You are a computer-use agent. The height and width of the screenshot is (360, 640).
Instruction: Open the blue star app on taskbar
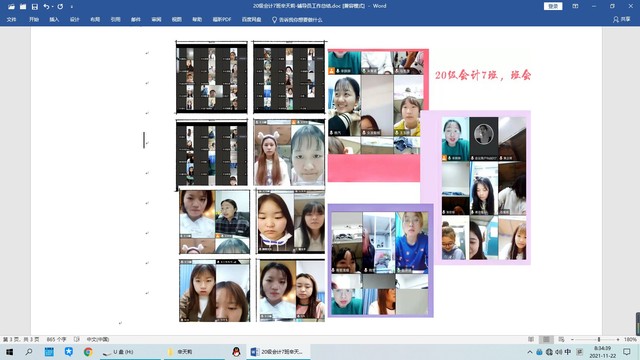(69, 352)
